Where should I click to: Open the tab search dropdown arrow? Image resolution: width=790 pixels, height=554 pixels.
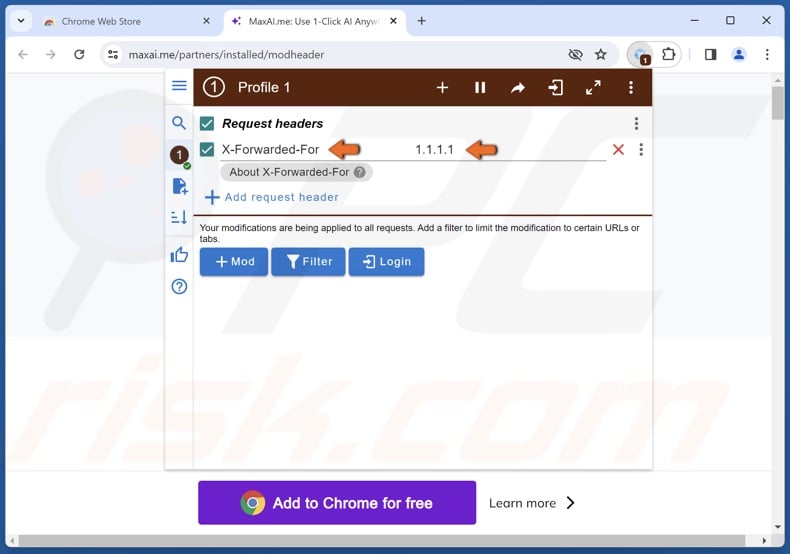[x=21, y=21]
